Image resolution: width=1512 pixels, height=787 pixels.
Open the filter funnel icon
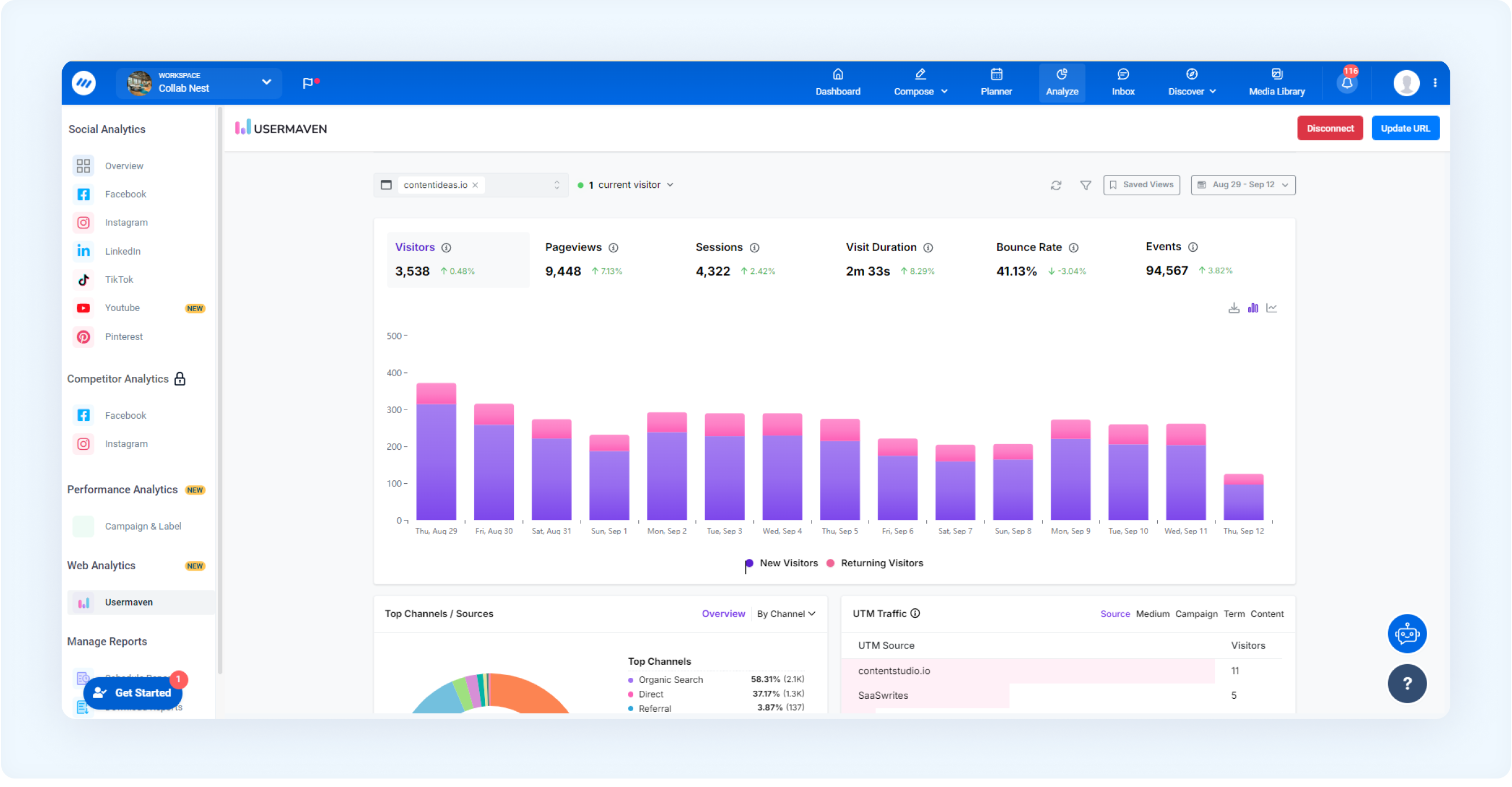coord(1085,186)
